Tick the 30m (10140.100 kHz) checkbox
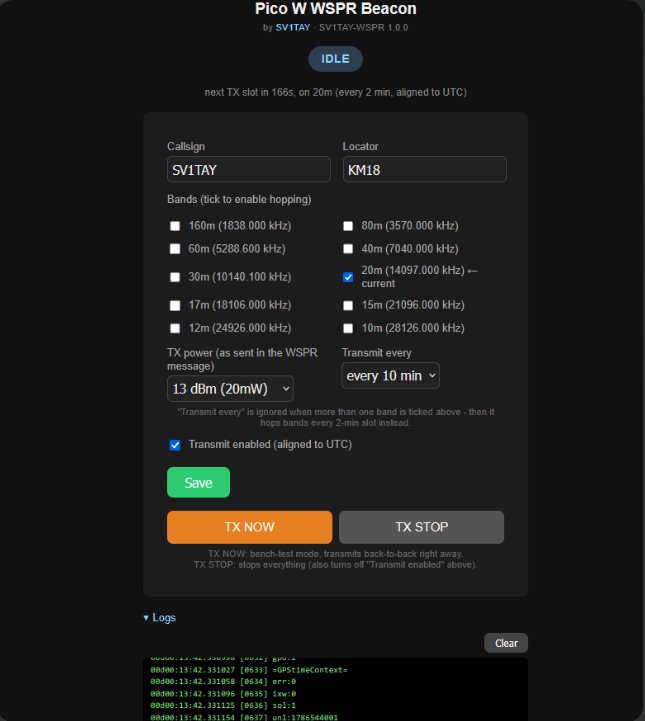This screenshot has height=721, width=645. coord(175,277)
